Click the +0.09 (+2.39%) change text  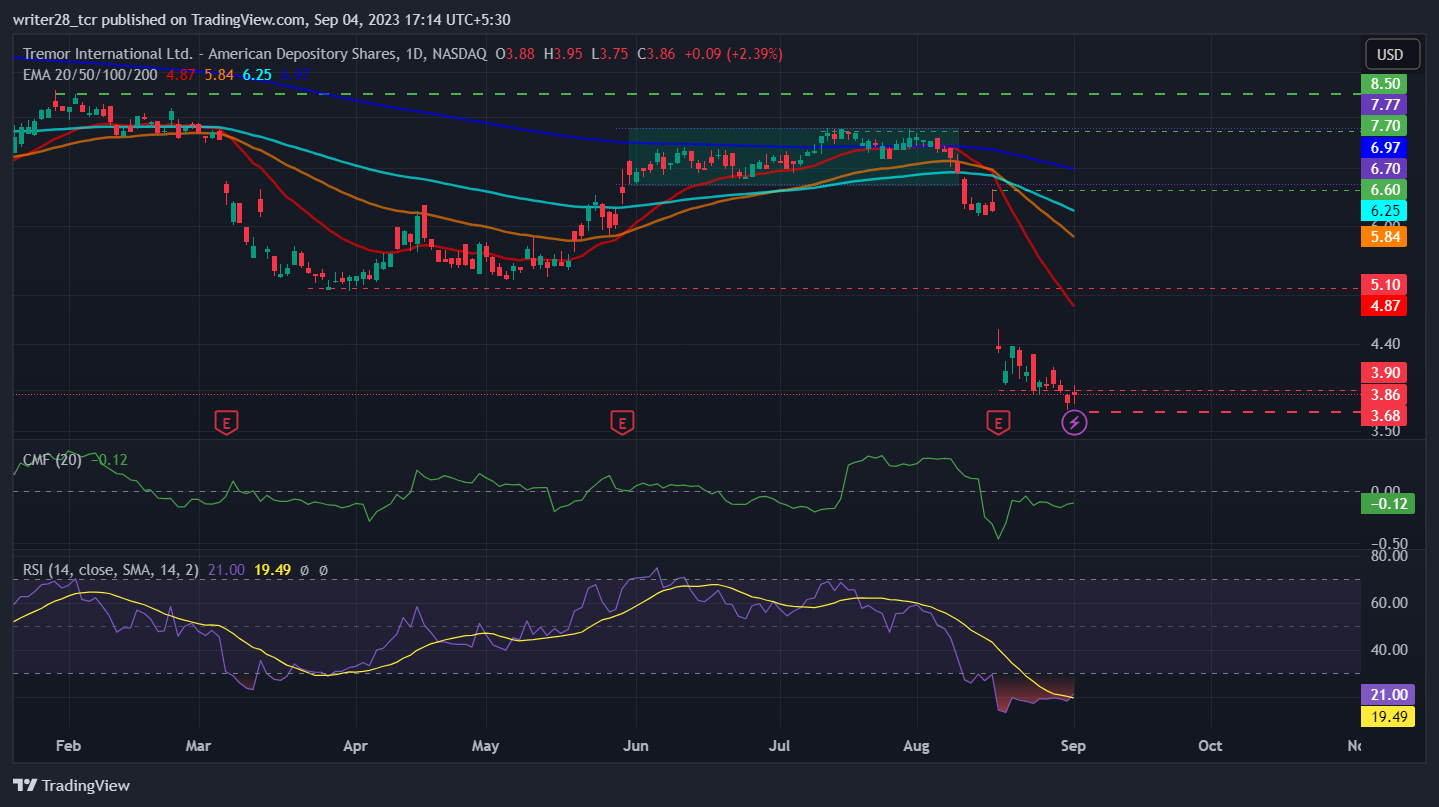point(735,54)
